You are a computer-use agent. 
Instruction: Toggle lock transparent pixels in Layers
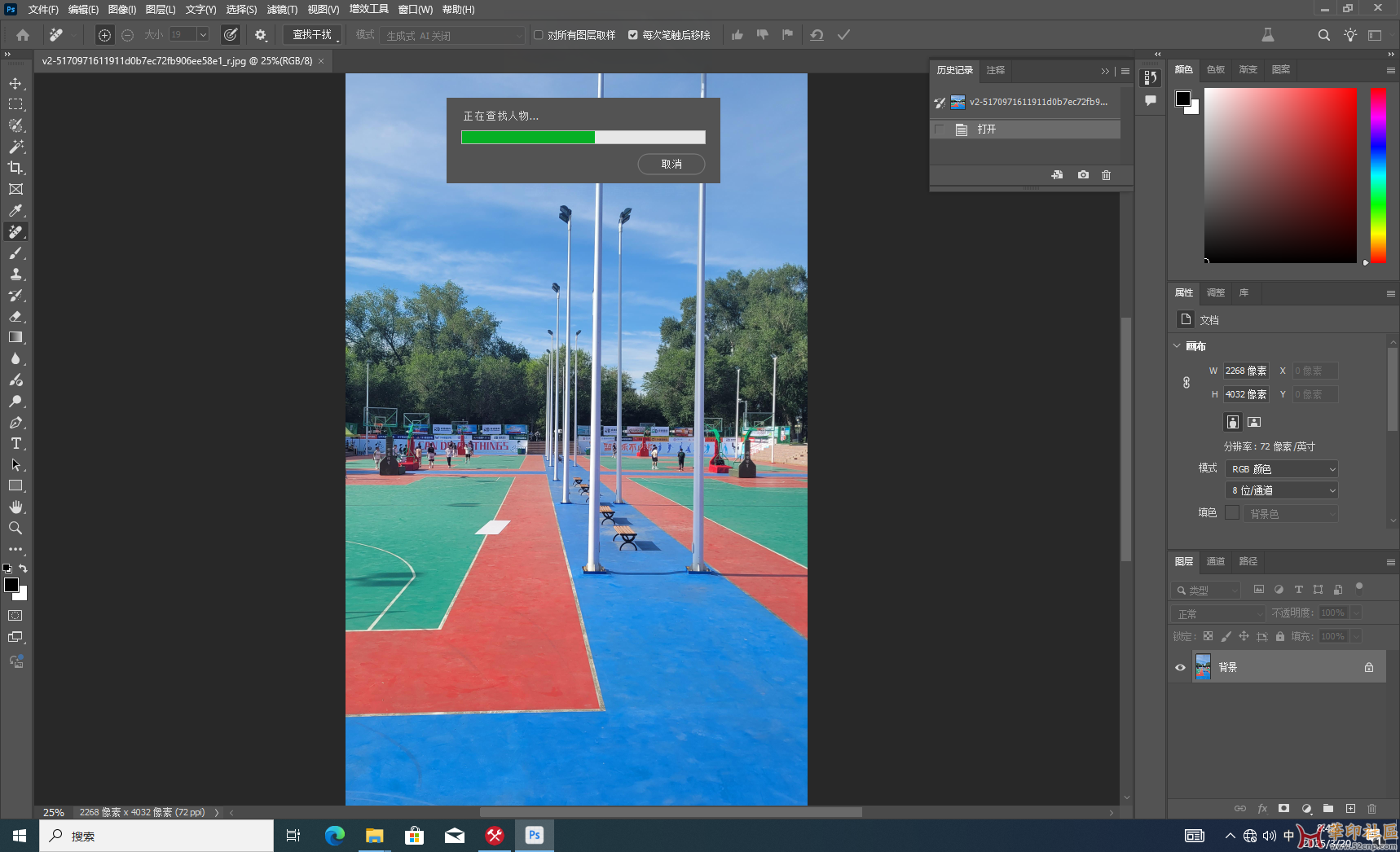1208,636
